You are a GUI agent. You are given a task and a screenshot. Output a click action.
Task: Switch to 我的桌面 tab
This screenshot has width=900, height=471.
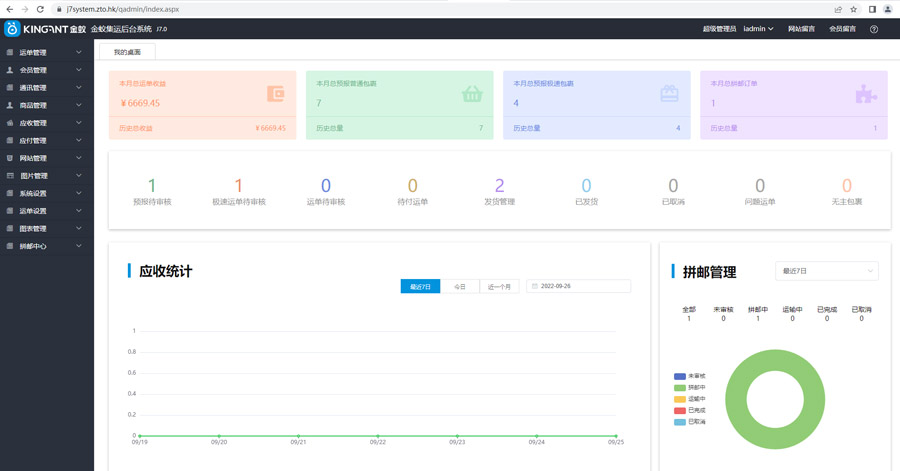(x=127, y=52)
